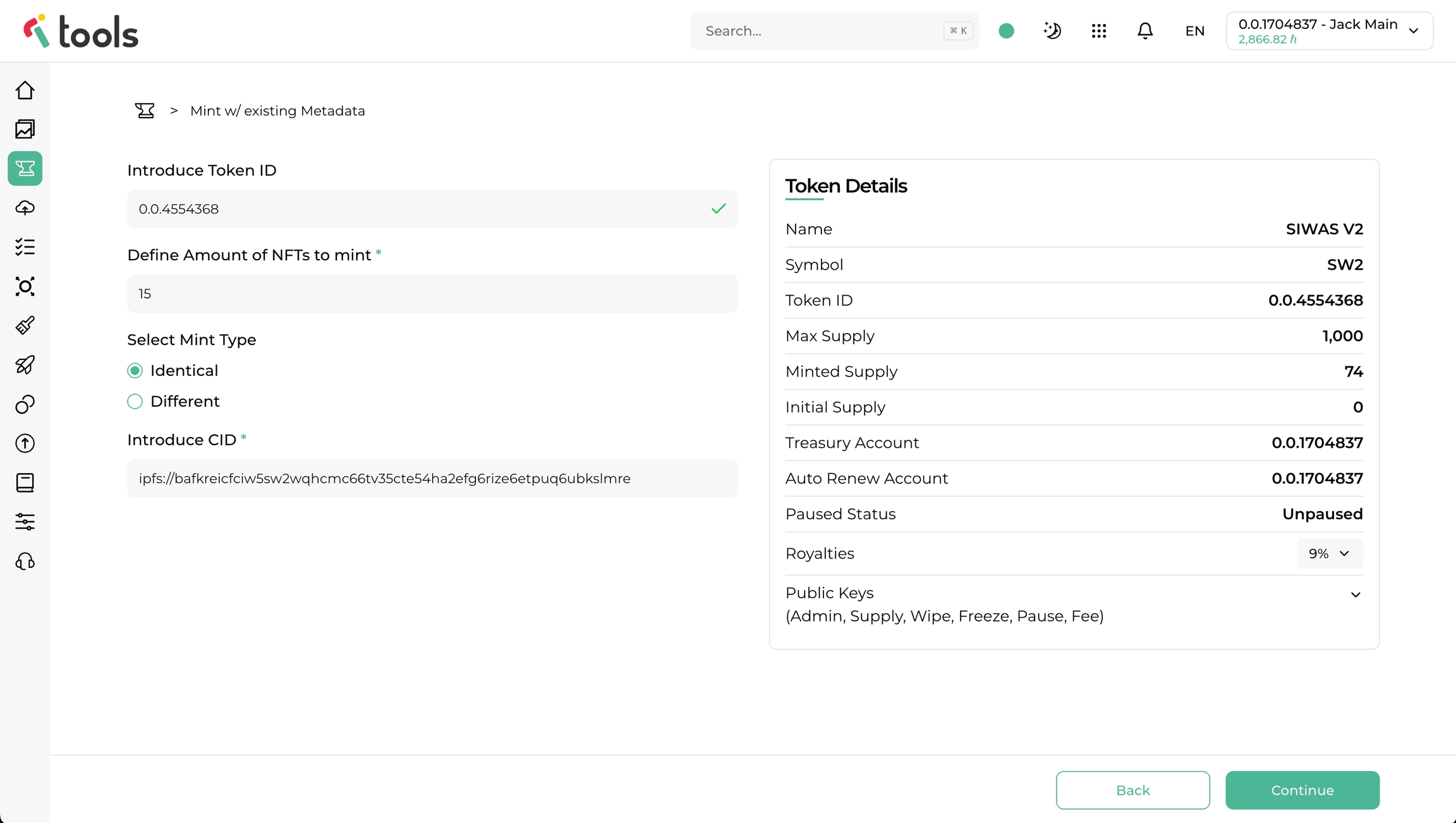Open the image gallery sidebar icon
This screenshot has height=823, width=1456.
tap(25, 129)
